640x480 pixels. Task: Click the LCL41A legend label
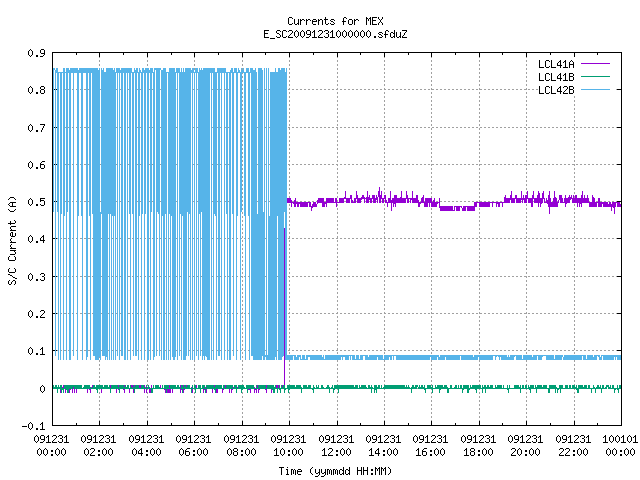point(556,64)
